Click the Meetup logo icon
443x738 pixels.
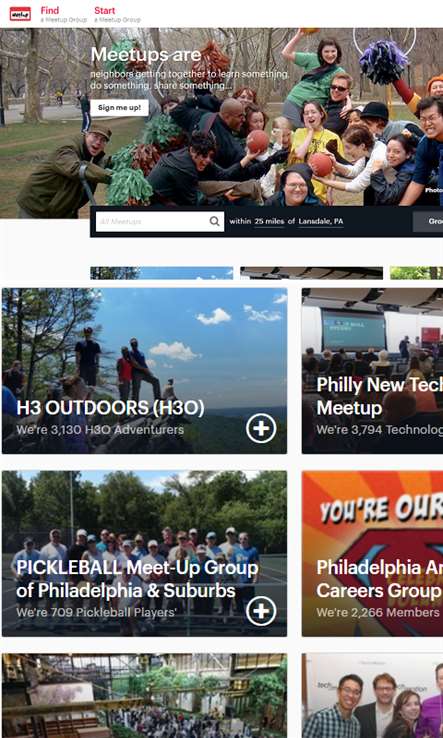pos(20,14)
